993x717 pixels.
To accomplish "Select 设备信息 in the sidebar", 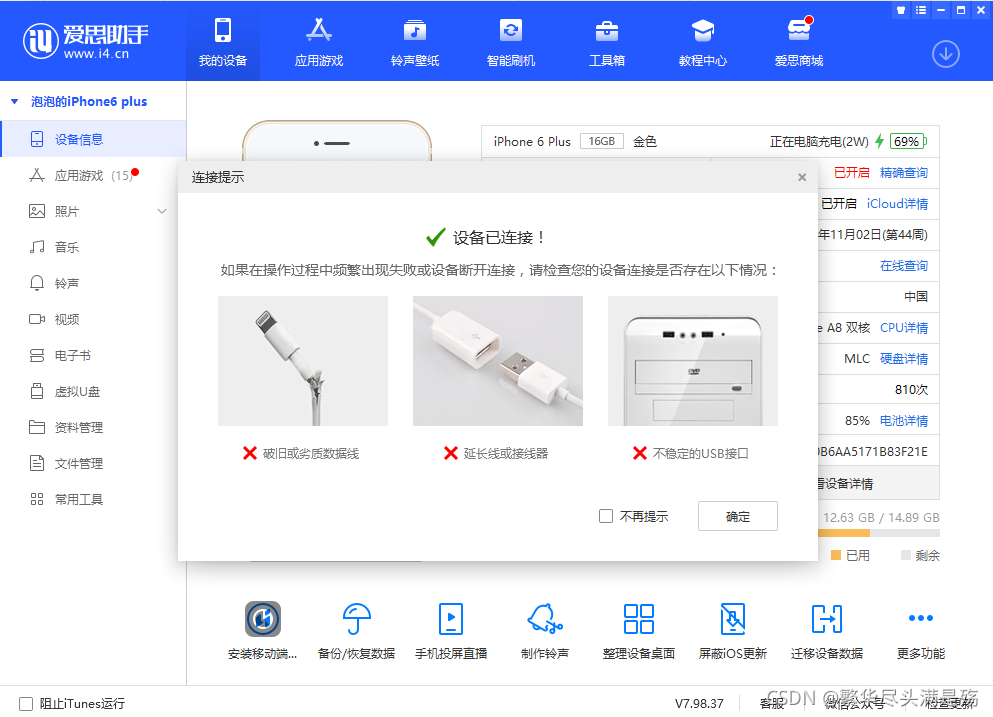I will click(x=93, y=139).
